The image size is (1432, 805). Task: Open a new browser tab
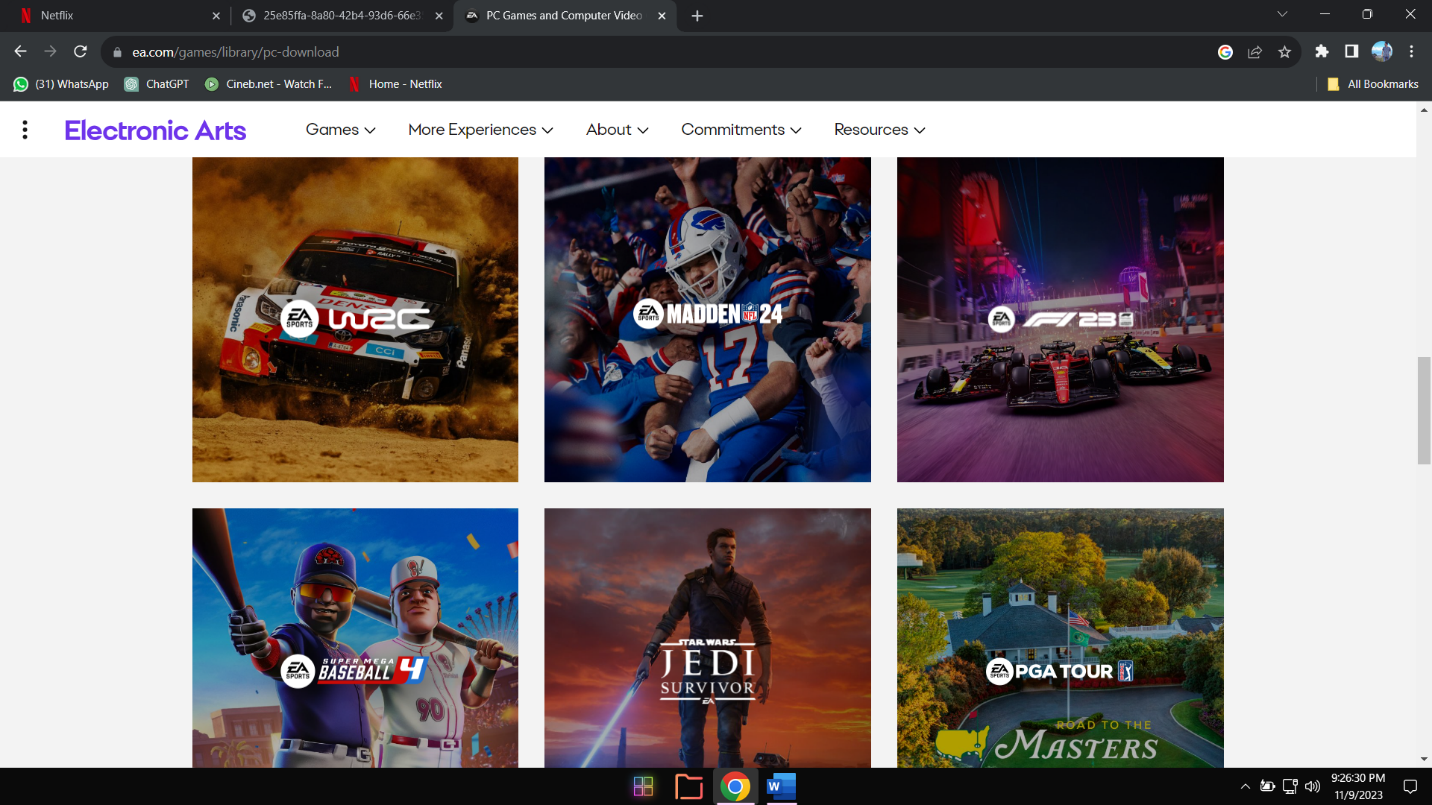pyautogui.click(x=697, y=16)
